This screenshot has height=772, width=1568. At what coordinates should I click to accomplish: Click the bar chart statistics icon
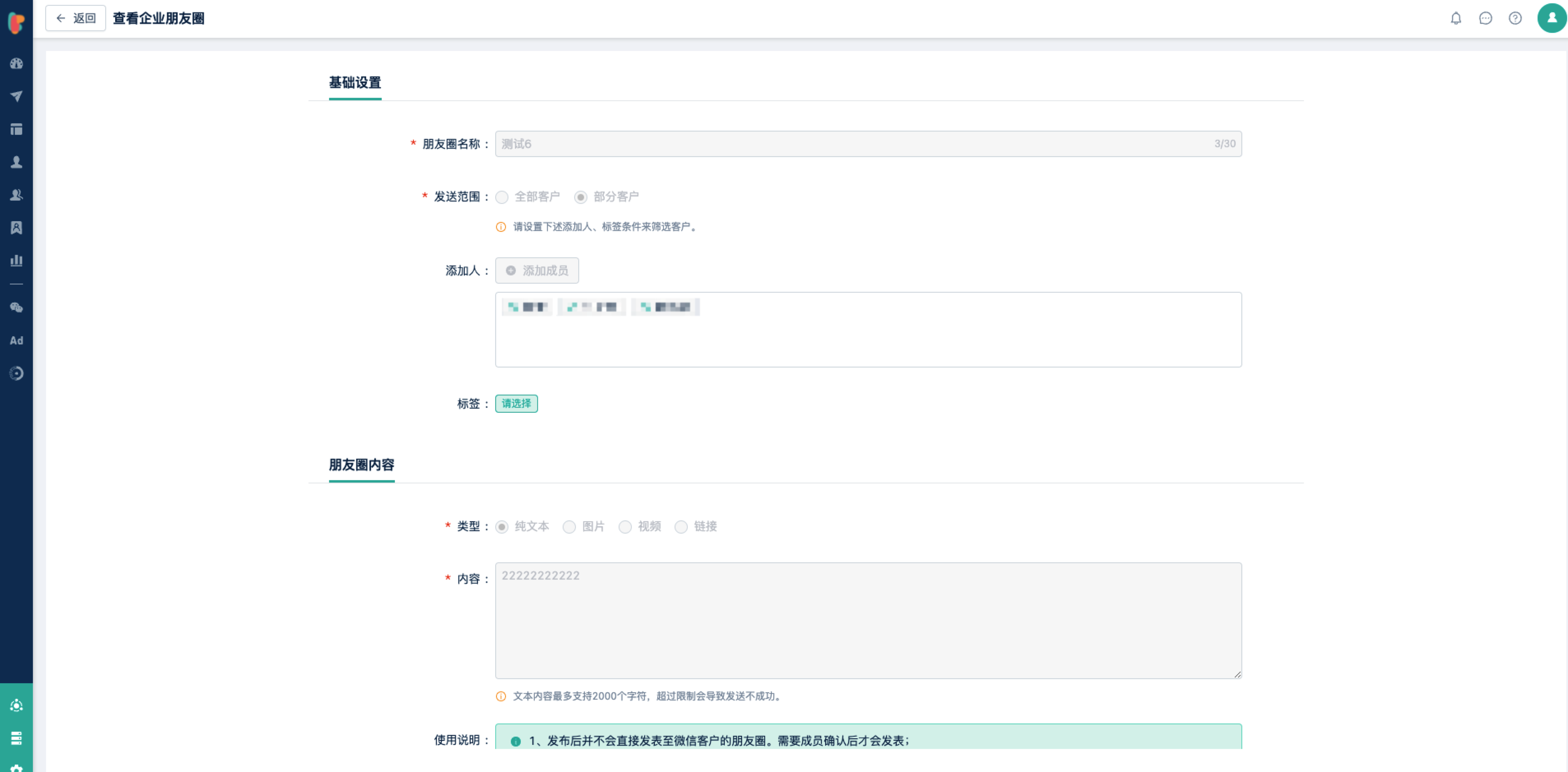coord(16,260)
